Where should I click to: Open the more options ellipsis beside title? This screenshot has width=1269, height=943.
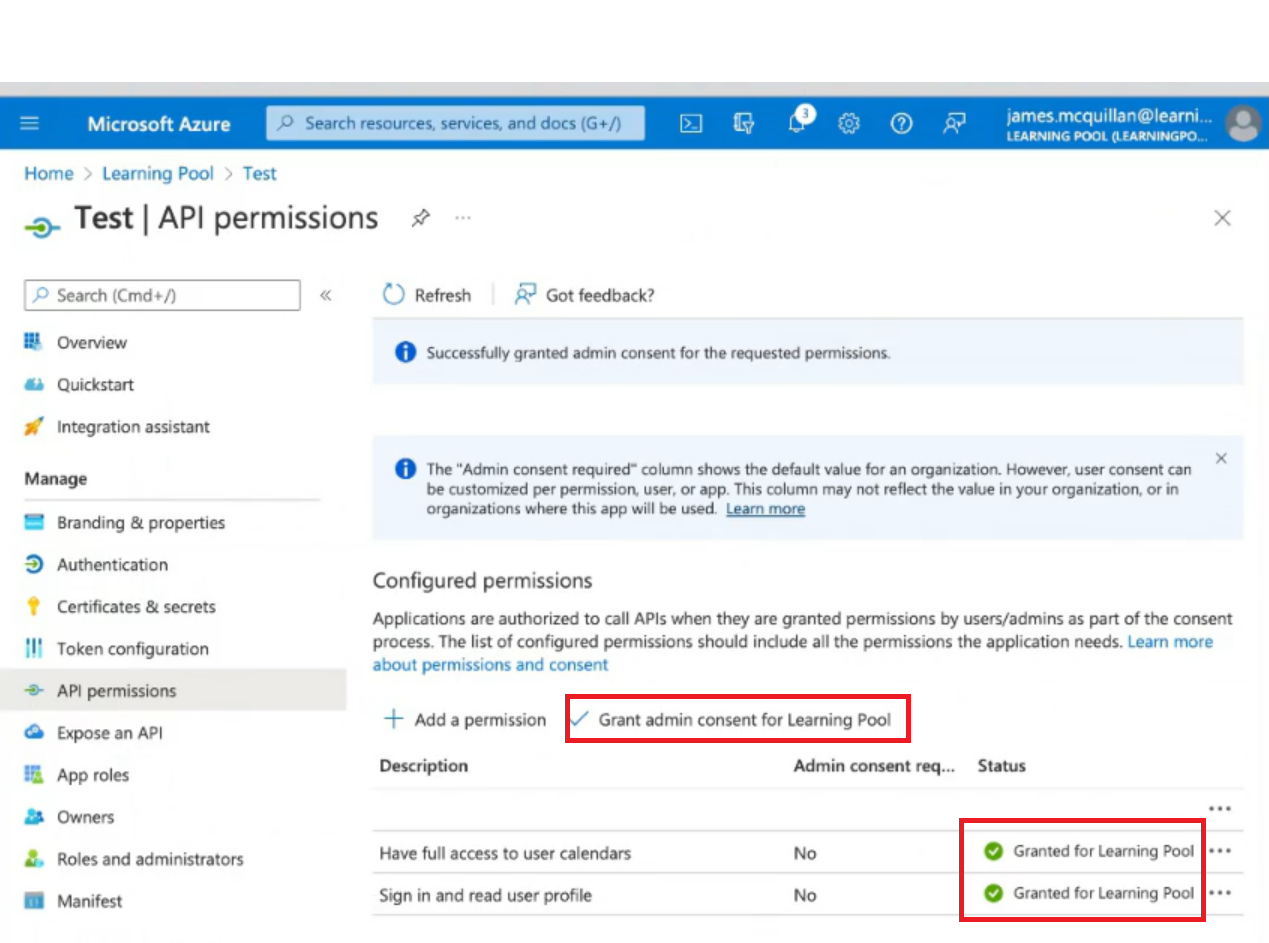[x=462, y=217]
